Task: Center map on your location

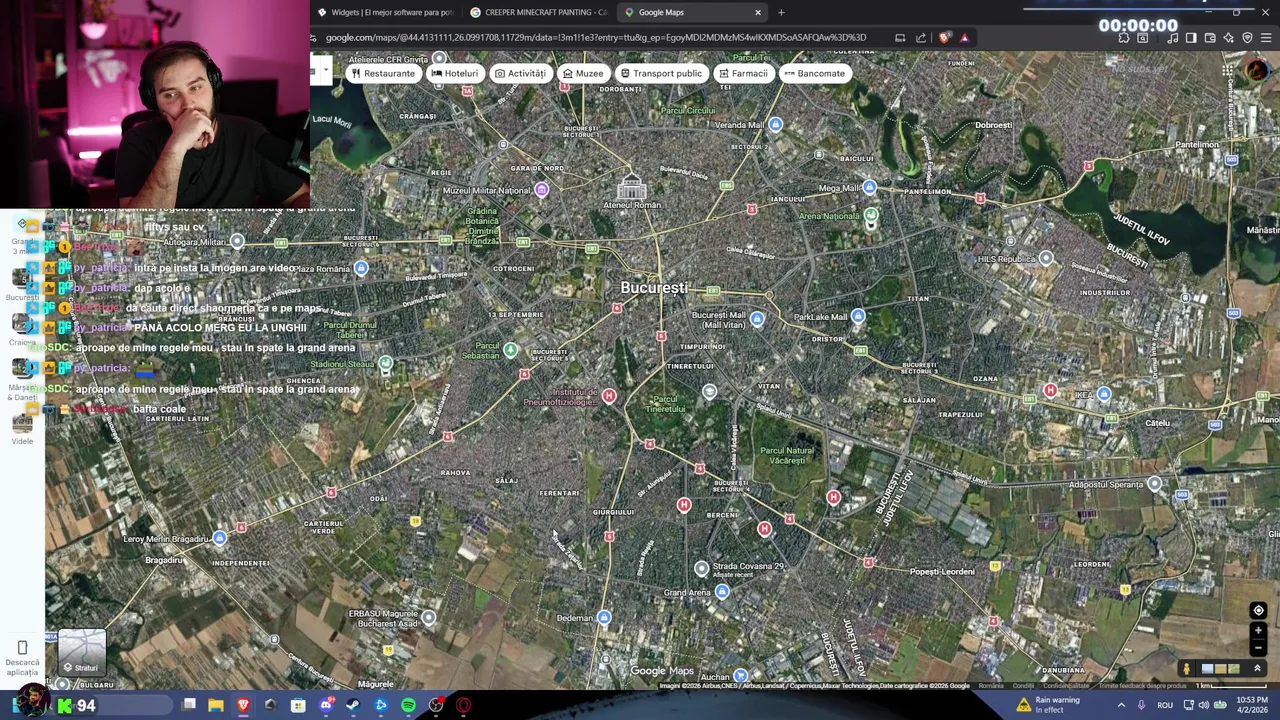Action: [x=1258, y=610]
